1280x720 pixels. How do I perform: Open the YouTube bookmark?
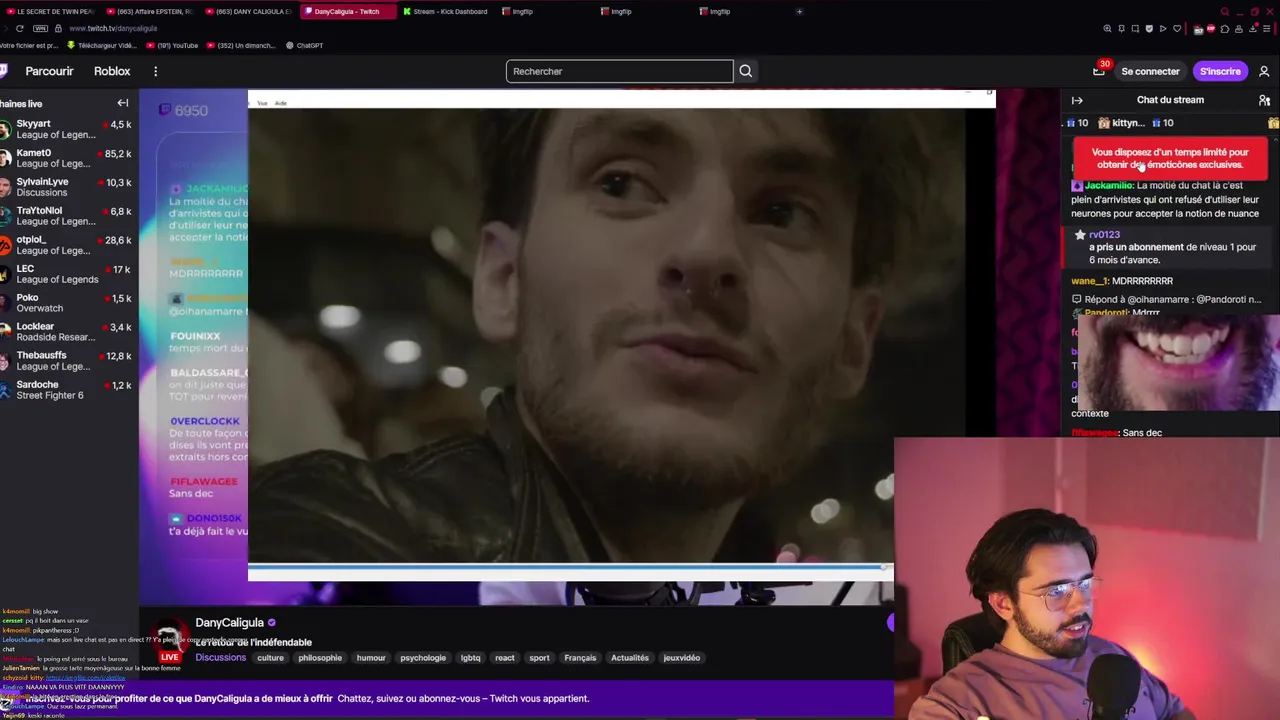click(172, 45)
